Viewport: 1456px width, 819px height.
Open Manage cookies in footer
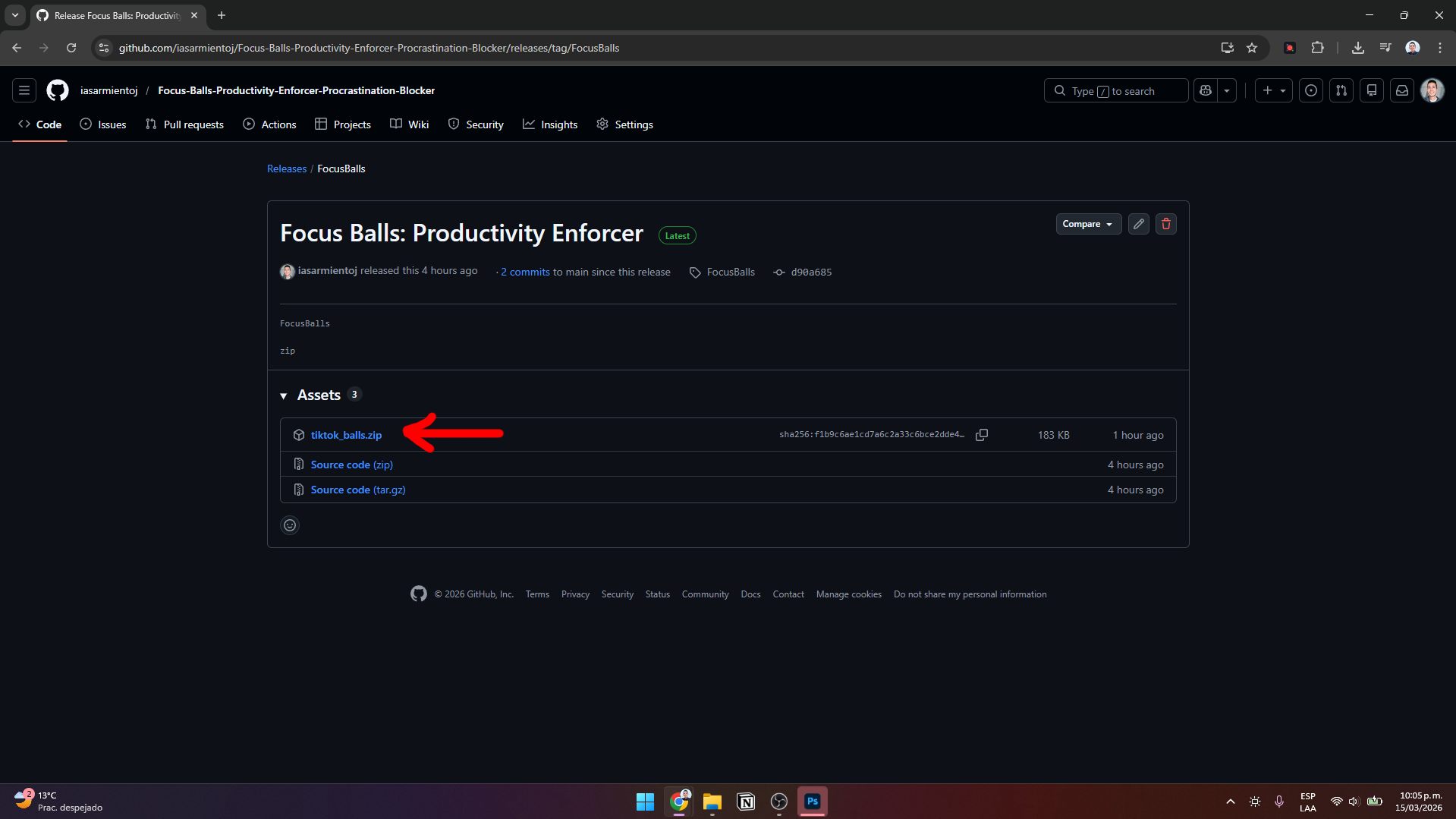(849, 594)
